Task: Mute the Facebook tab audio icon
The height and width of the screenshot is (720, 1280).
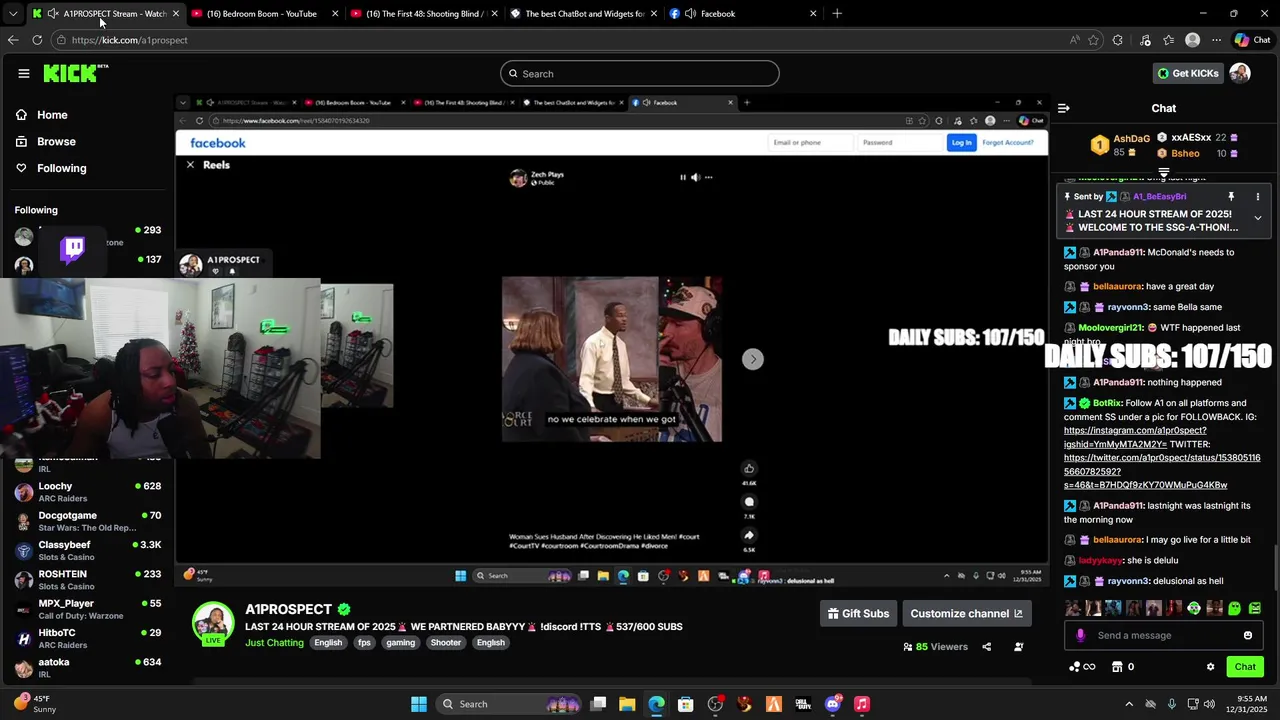Action: click(690, 14)
